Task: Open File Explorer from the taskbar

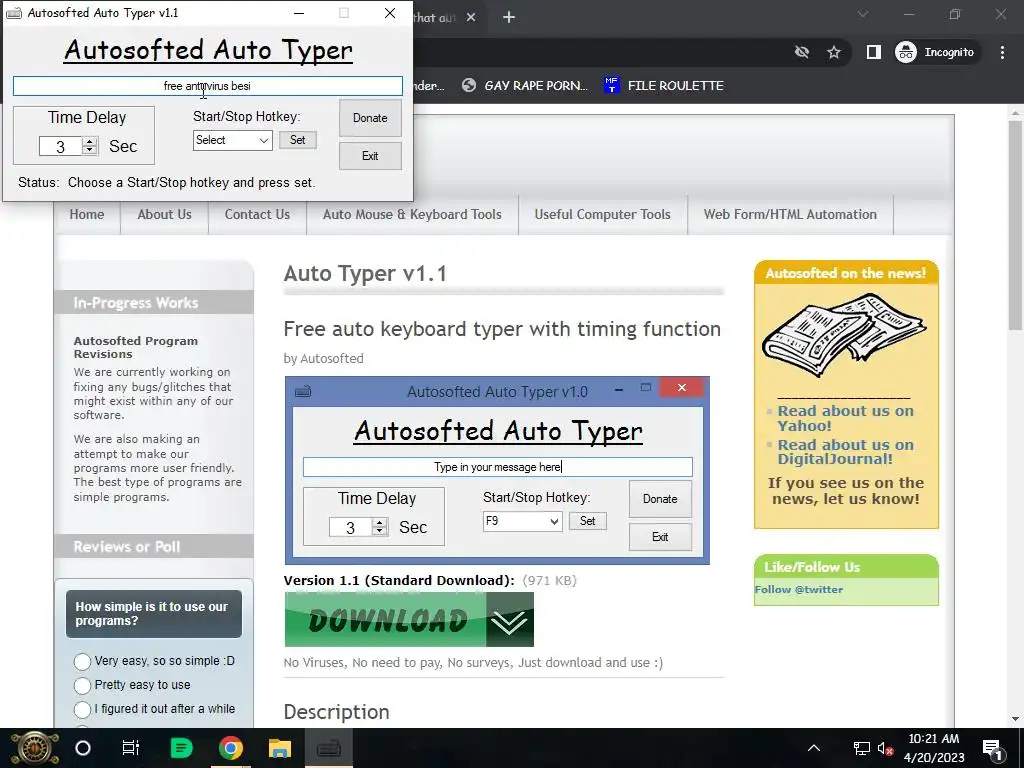Action: click(280, 748)
